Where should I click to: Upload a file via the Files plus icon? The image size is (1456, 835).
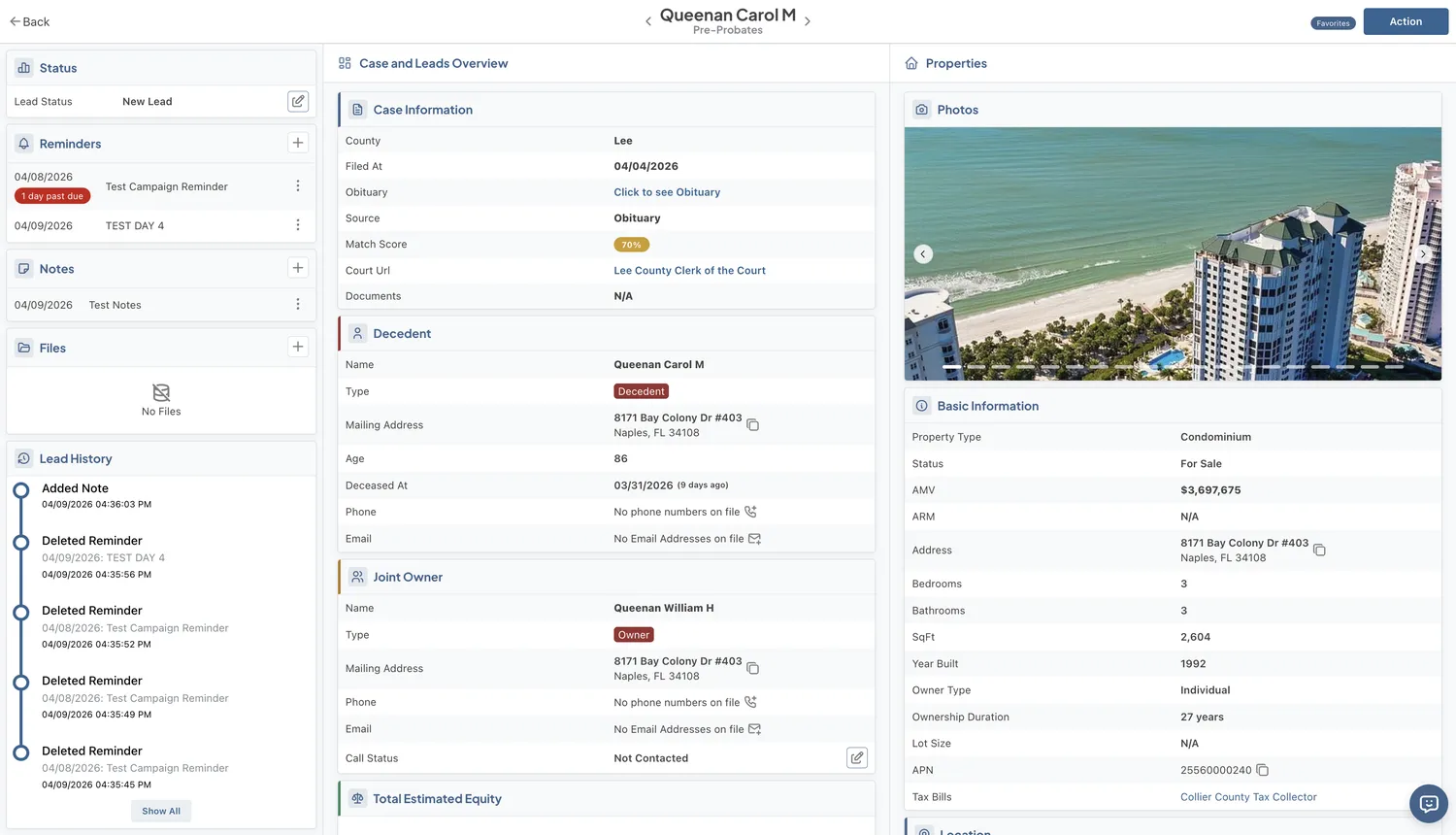pos(297,346)
